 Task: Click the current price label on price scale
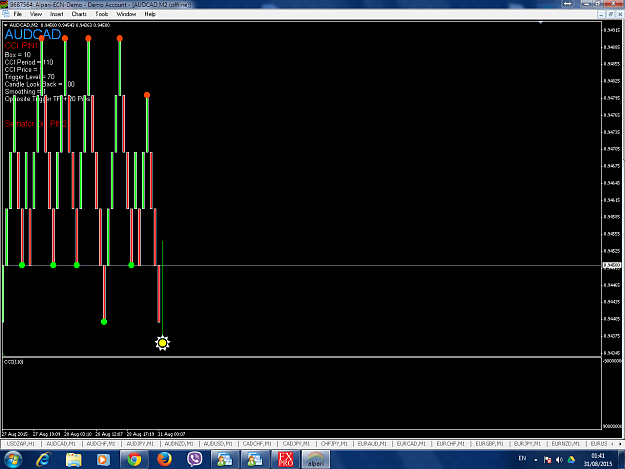pos(611,265)
